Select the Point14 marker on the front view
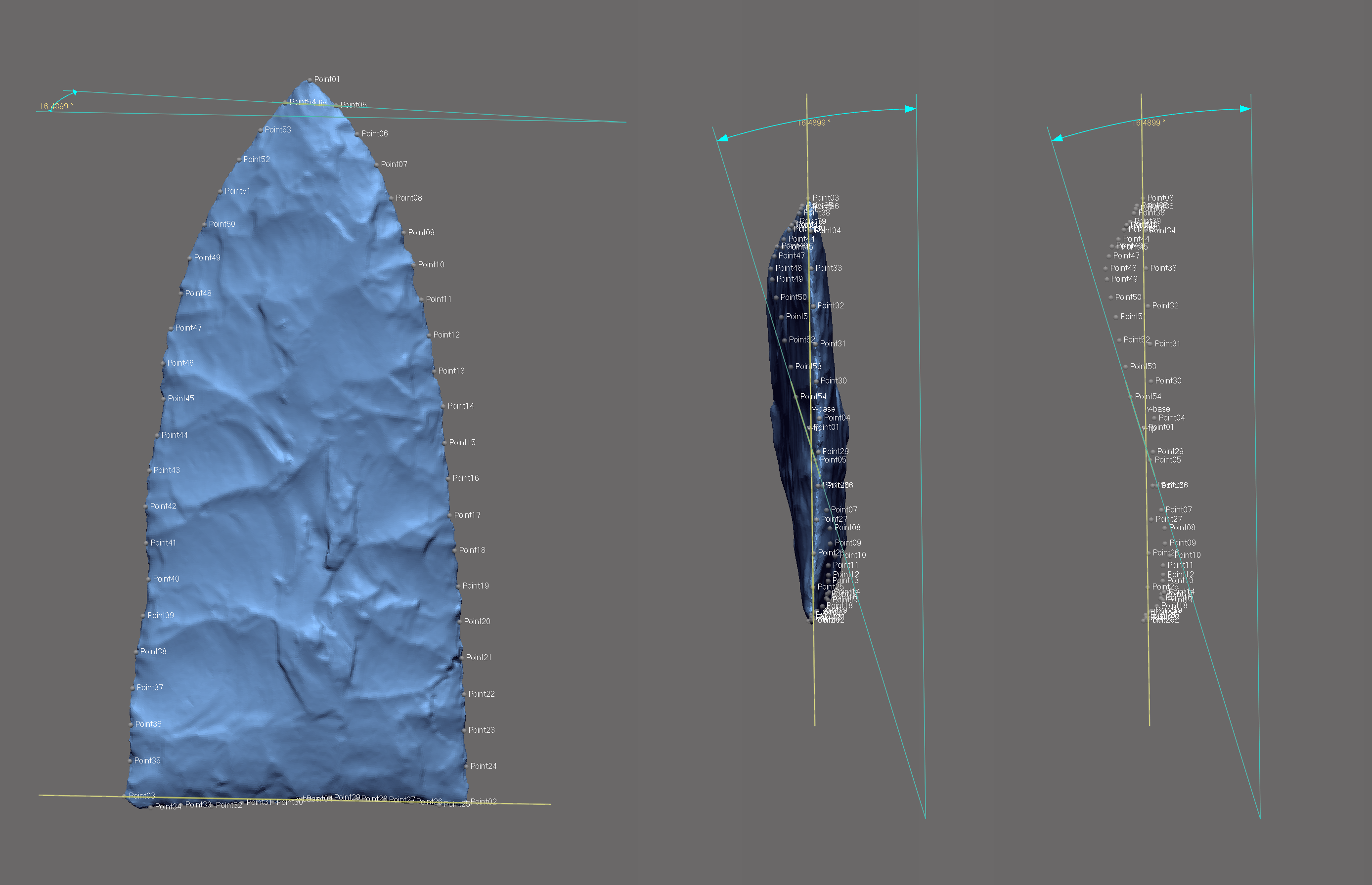Screen dimensions: 1372x885 (443, 406)
